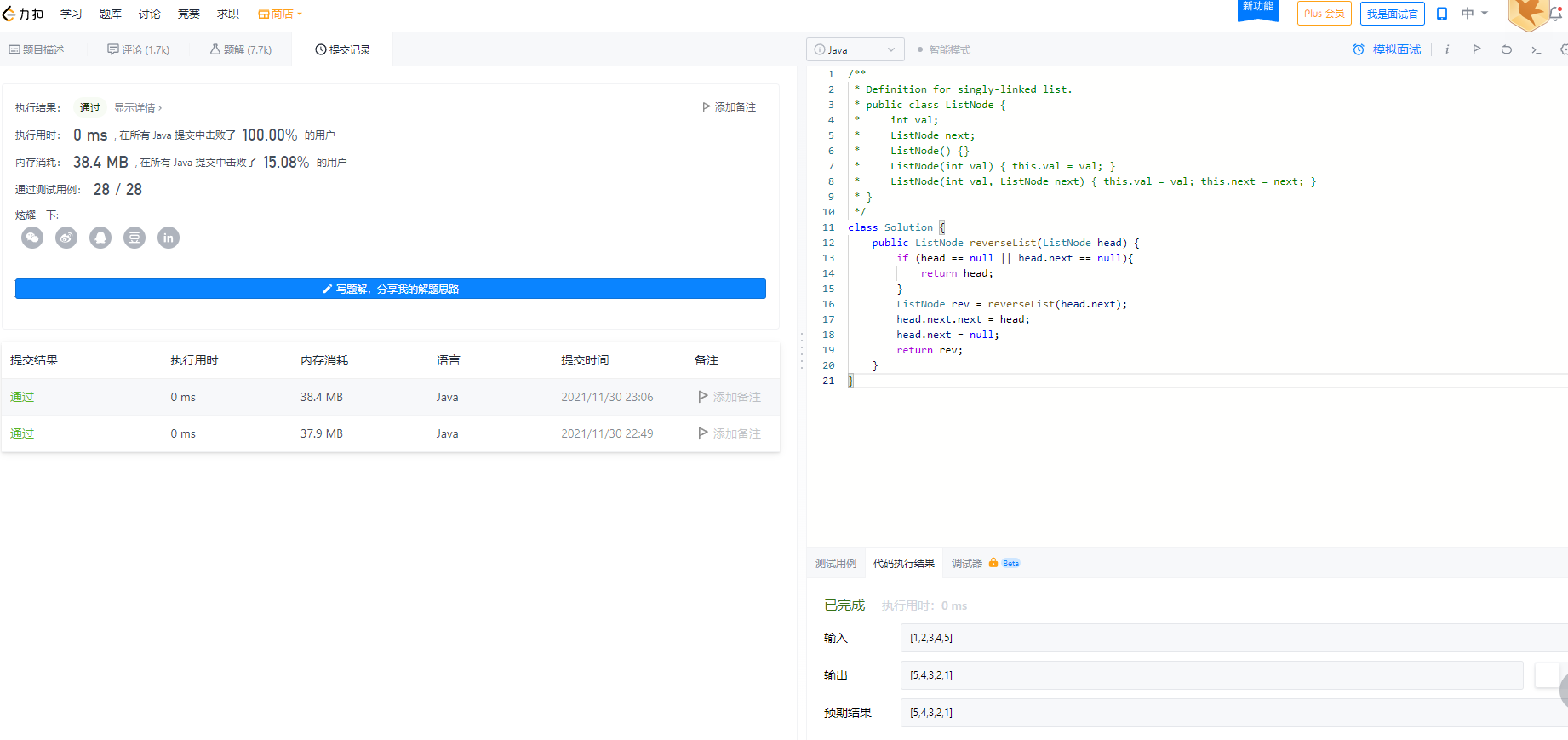Open the 竞赛 menu item
The width and height of the screenshot is (1568, 740).
[x=189, y=14]
